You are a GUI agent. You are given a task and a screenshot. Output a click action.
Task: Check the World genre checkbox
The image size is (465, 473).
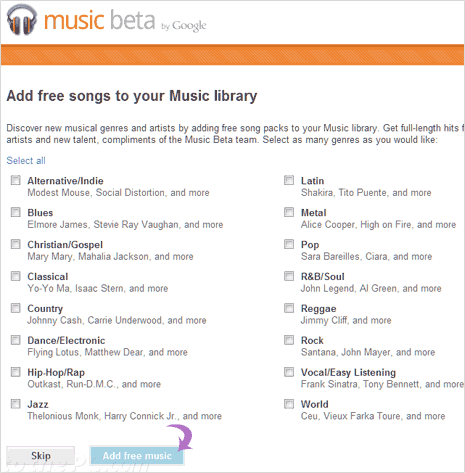pos(289,404)
